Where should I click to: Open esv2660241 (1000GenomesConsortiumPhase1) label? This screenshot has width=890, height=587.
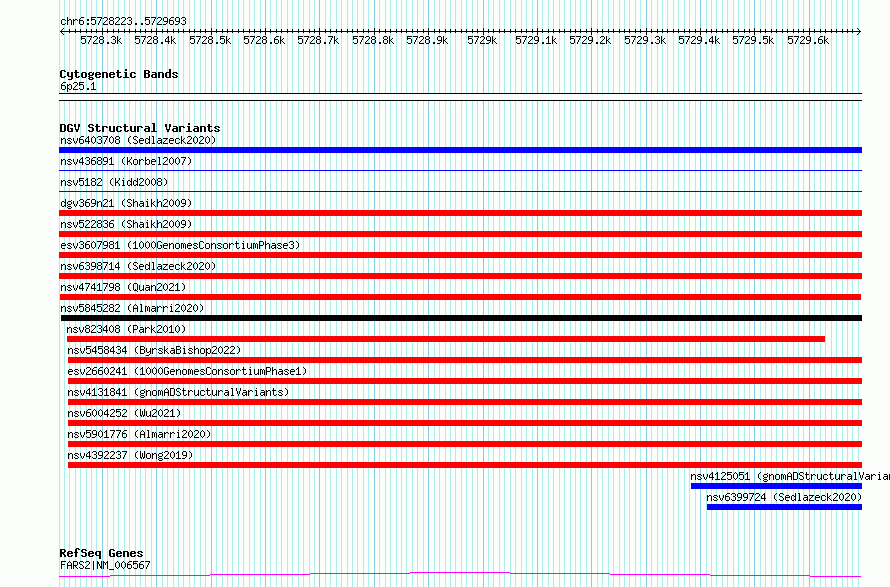coord(187,371)
